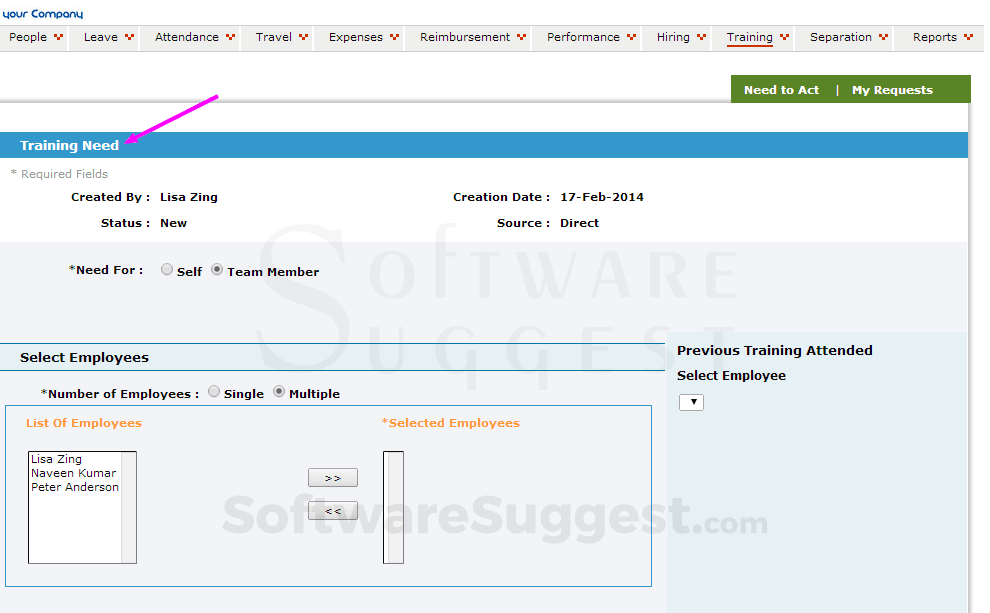The image size is (990, 613).
Task: Click the << button to remove employees
Action: [x=332, y=510]
